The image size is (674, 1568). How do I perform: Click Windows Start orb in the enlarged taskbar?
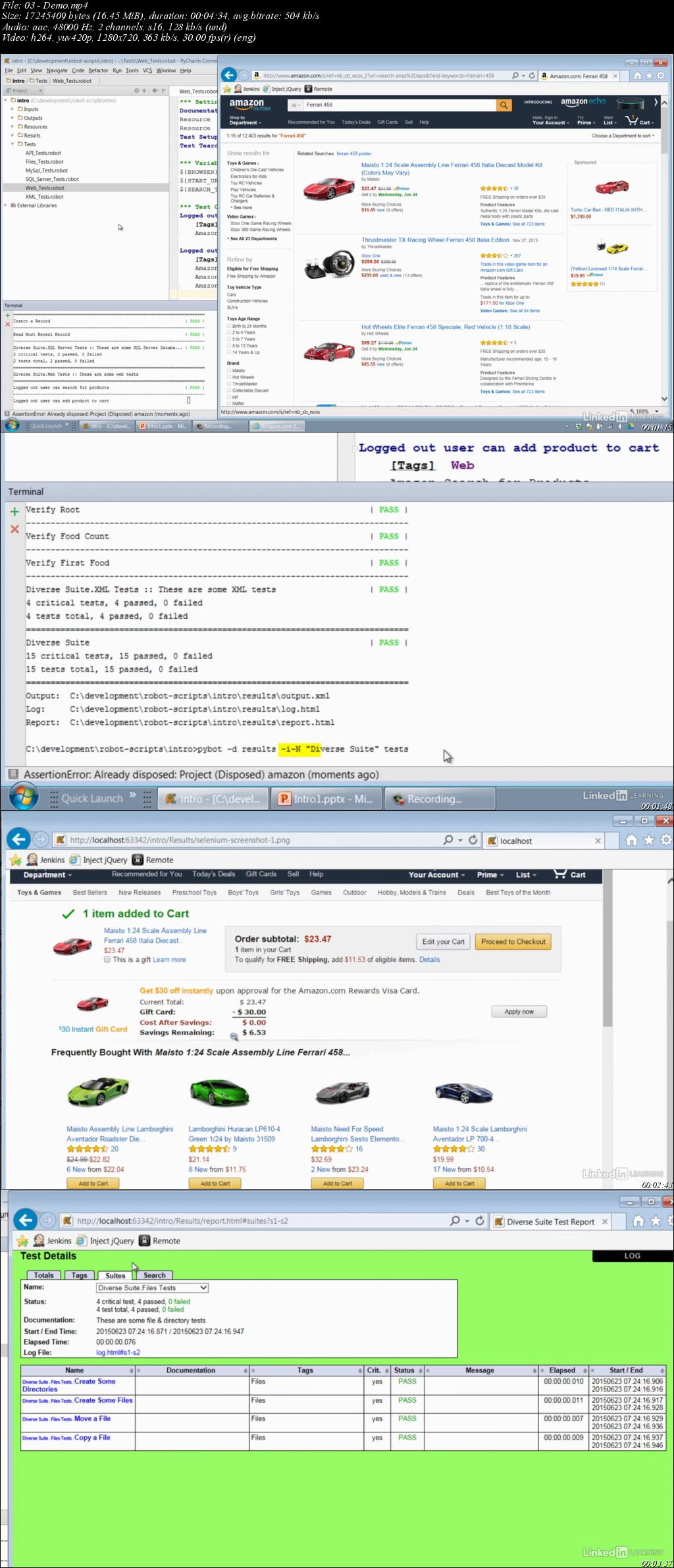click(x=24, y=798)
